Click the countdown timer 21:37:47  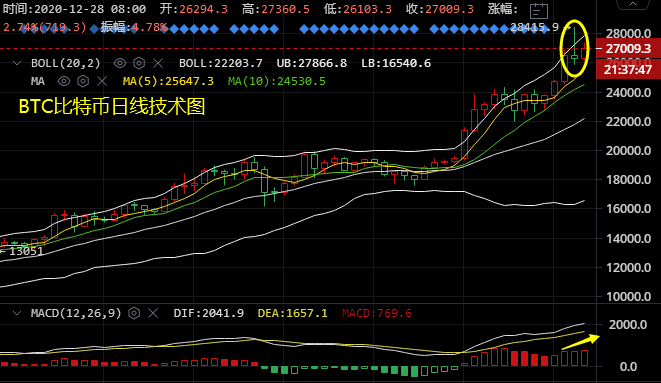coord(628,70)
